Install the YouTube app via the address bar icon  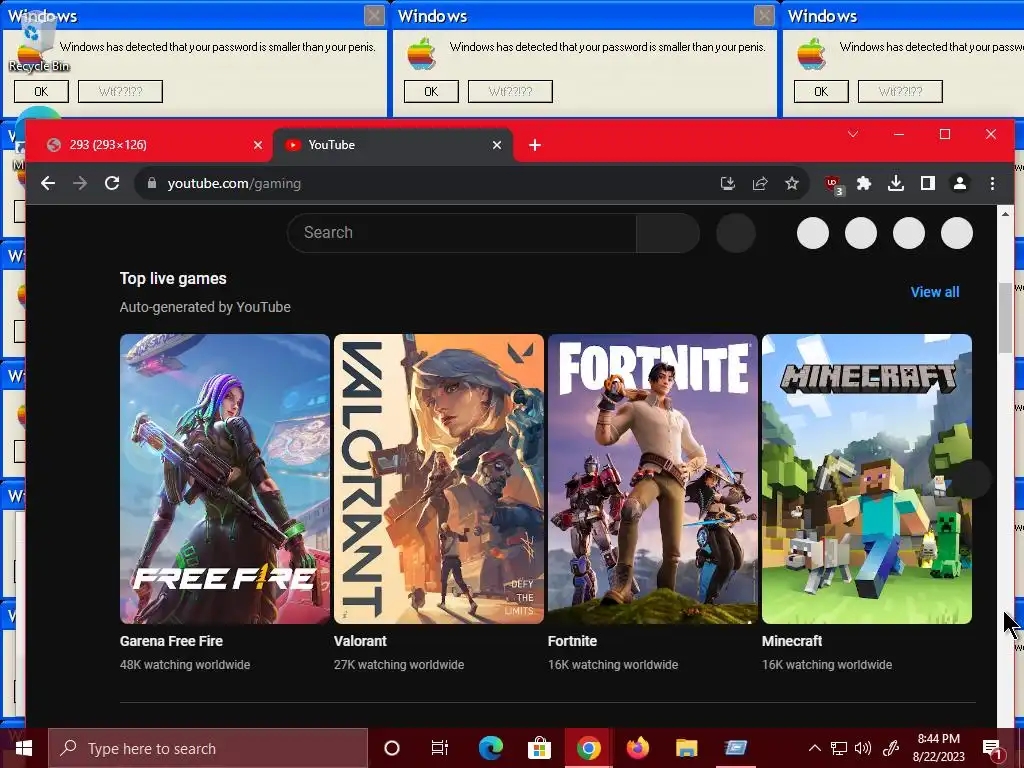[728, 184]
